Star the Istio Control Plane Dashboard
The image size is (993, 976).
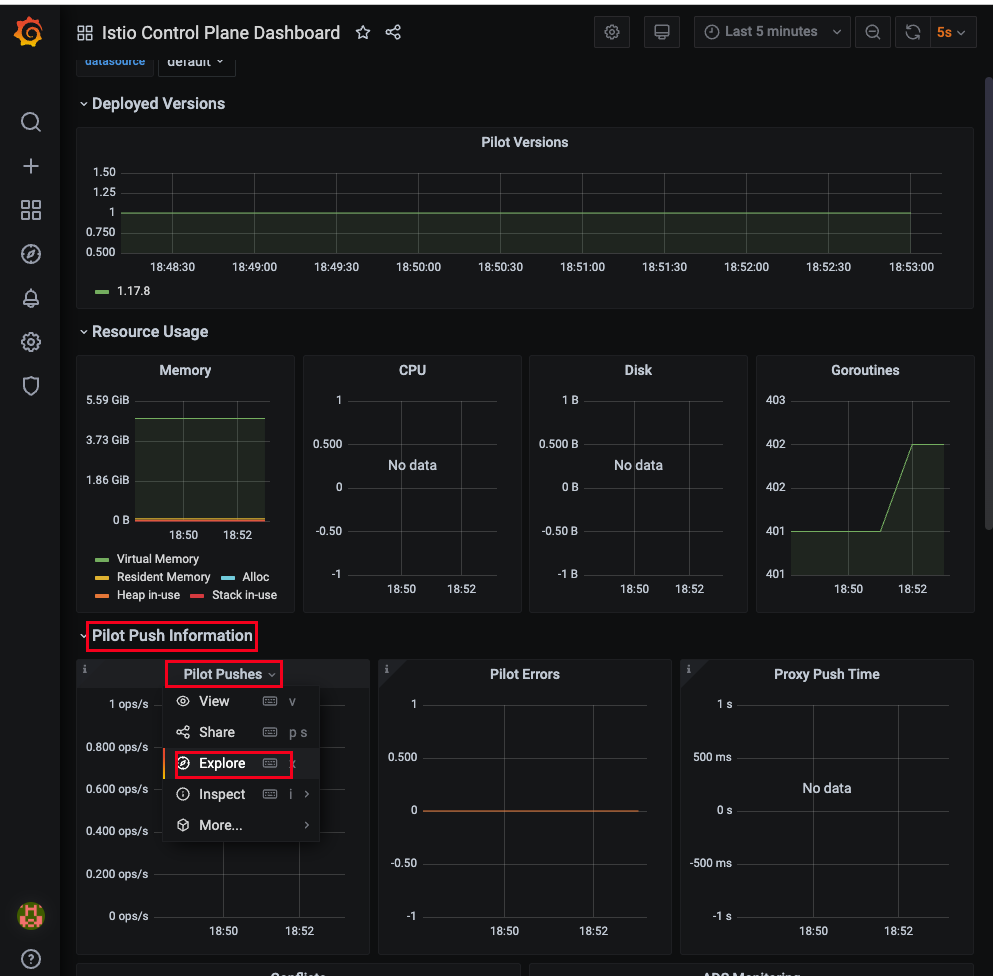coord(363,32)
